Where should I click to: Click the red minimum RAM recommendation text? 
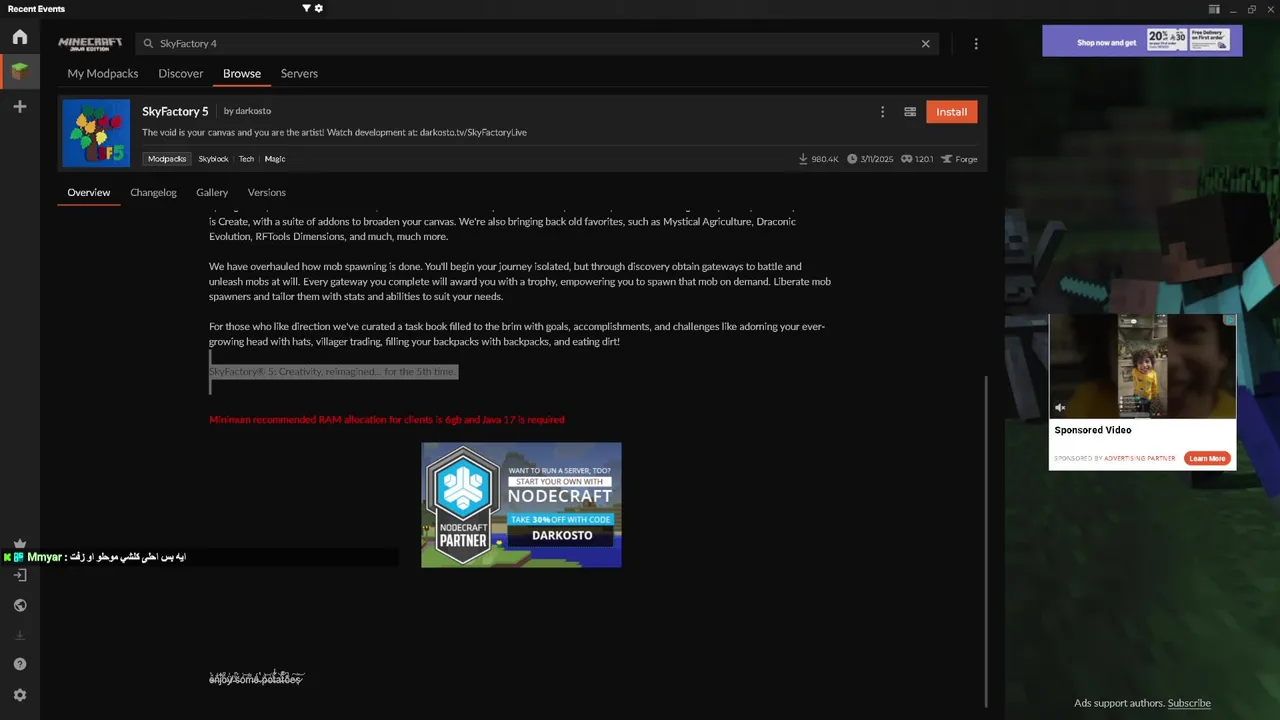click(387, 420)
